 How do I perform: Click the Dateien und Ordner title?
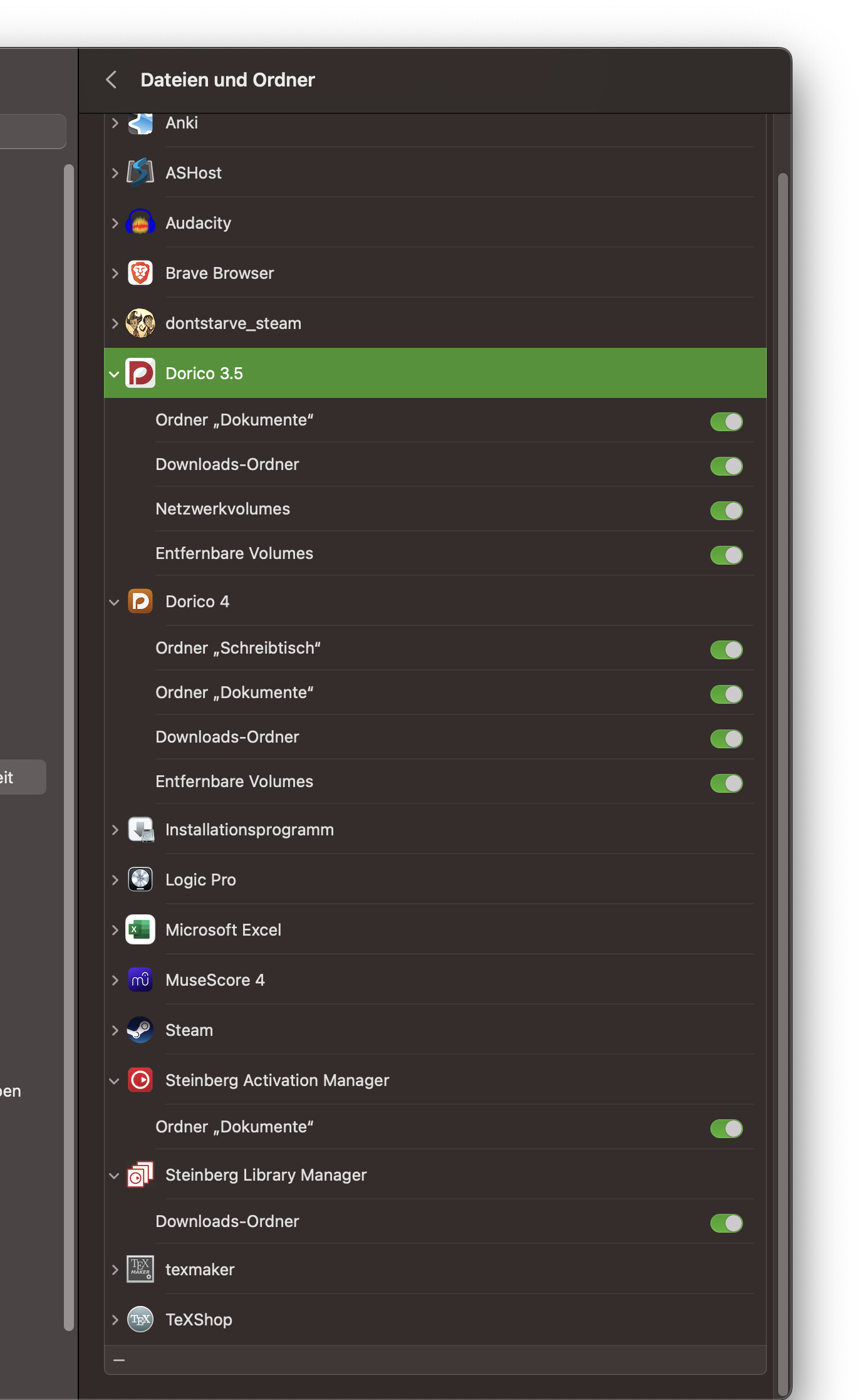227,80
